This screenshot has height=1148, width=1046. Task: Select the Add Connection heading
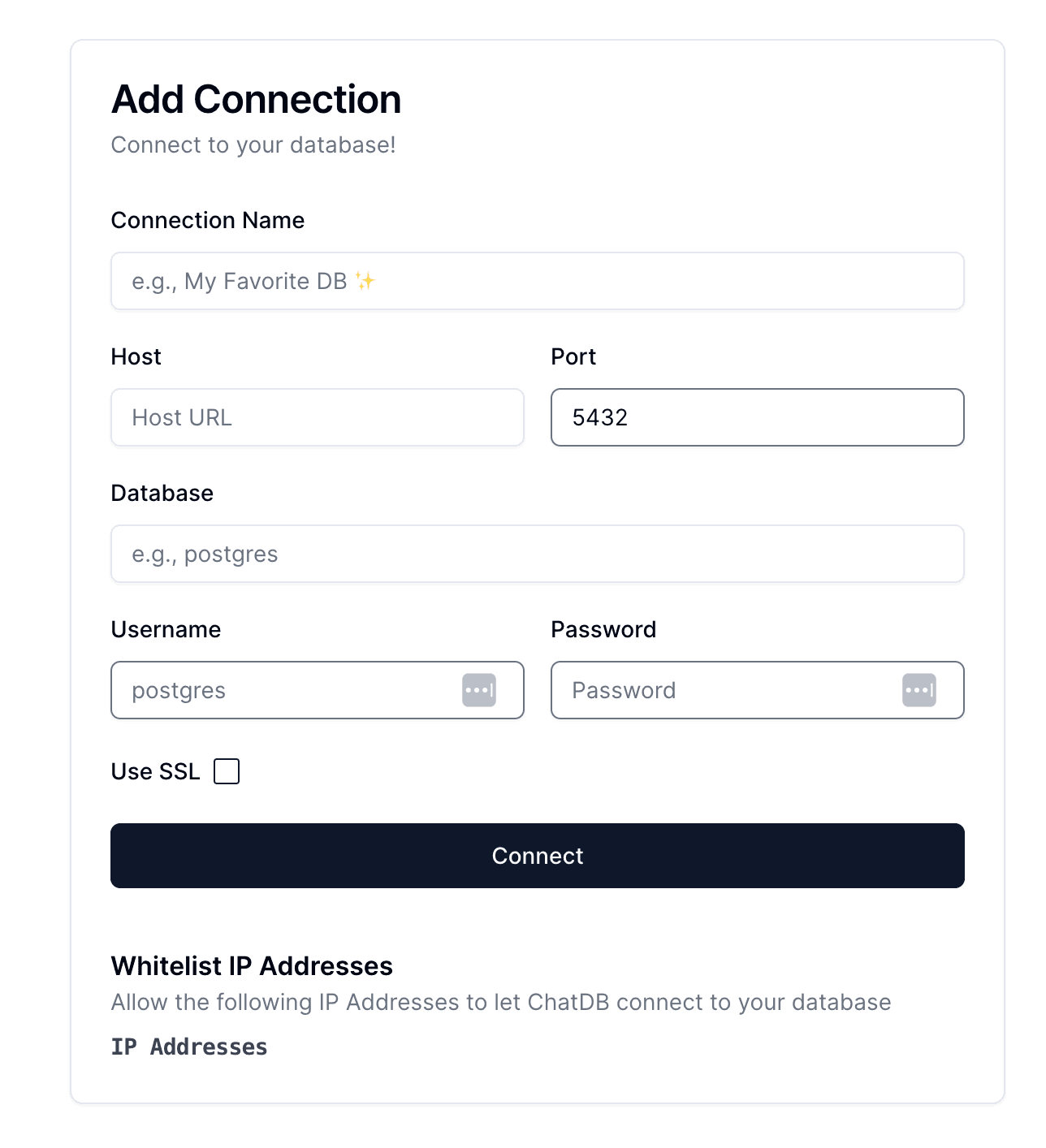pos(256,99)
